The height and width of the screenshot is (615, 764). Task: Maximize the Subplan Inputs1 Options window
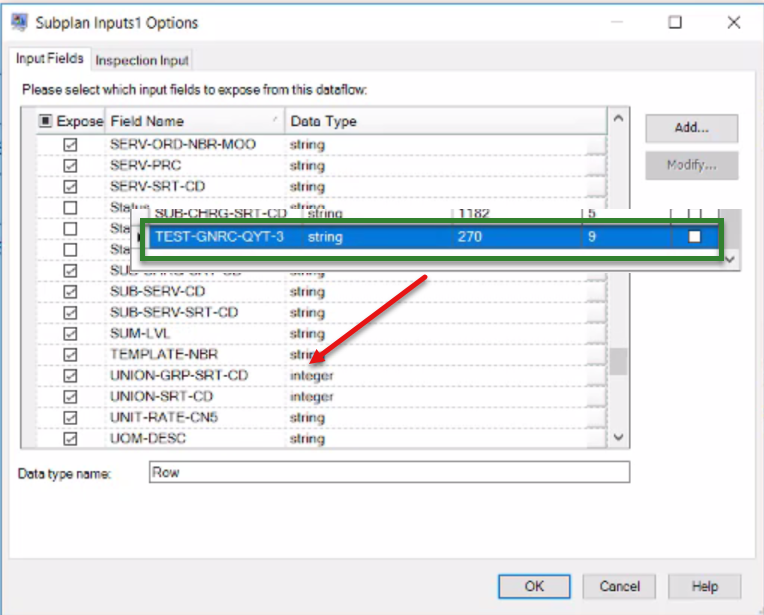point(675,22)
